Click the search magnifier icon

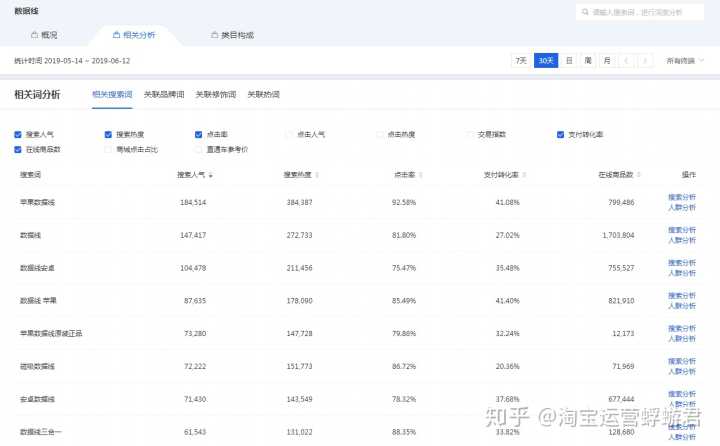(x=585, y=12)
